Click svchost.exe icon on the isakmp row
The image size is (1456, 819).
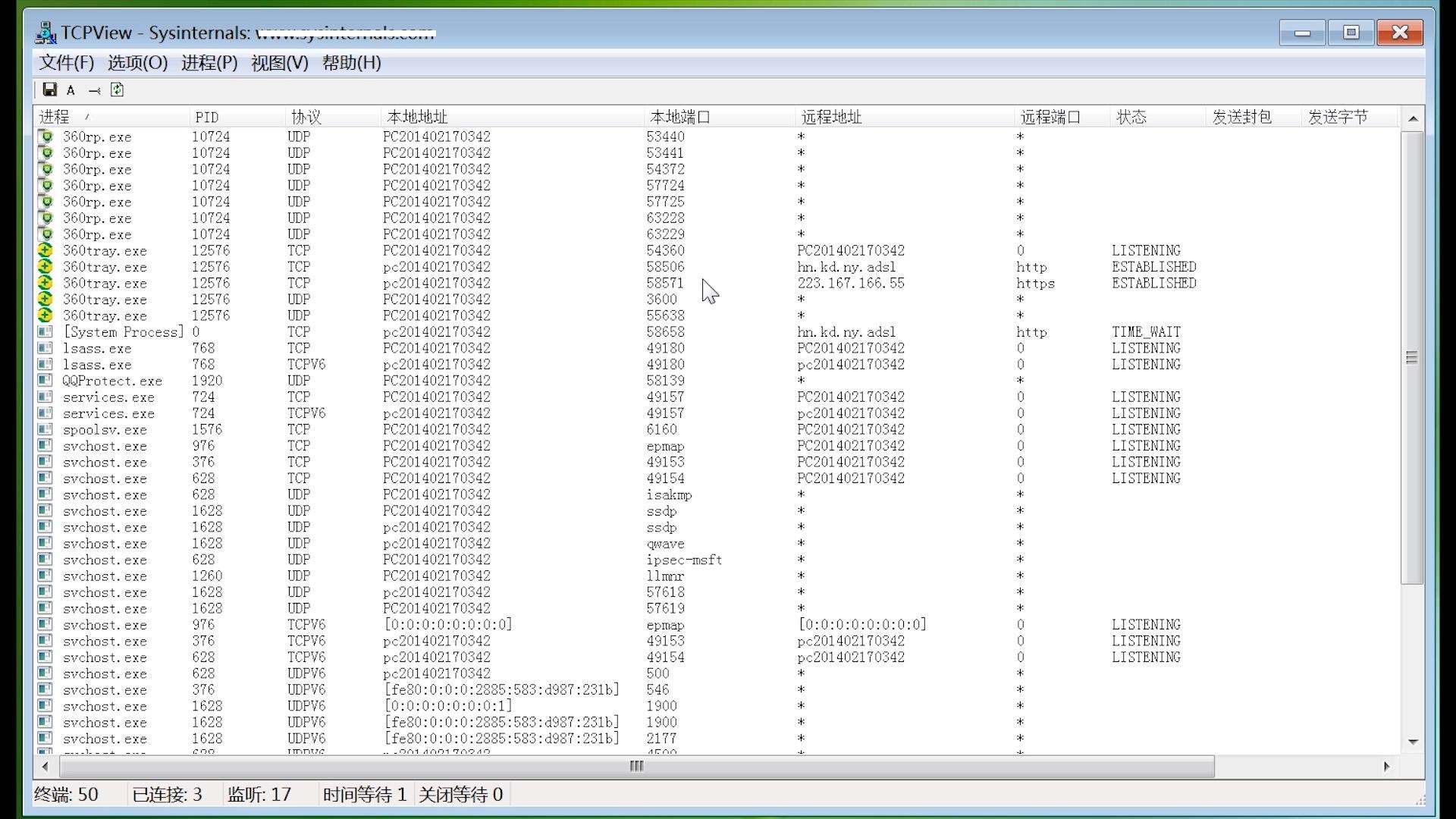tap(45, 495)
